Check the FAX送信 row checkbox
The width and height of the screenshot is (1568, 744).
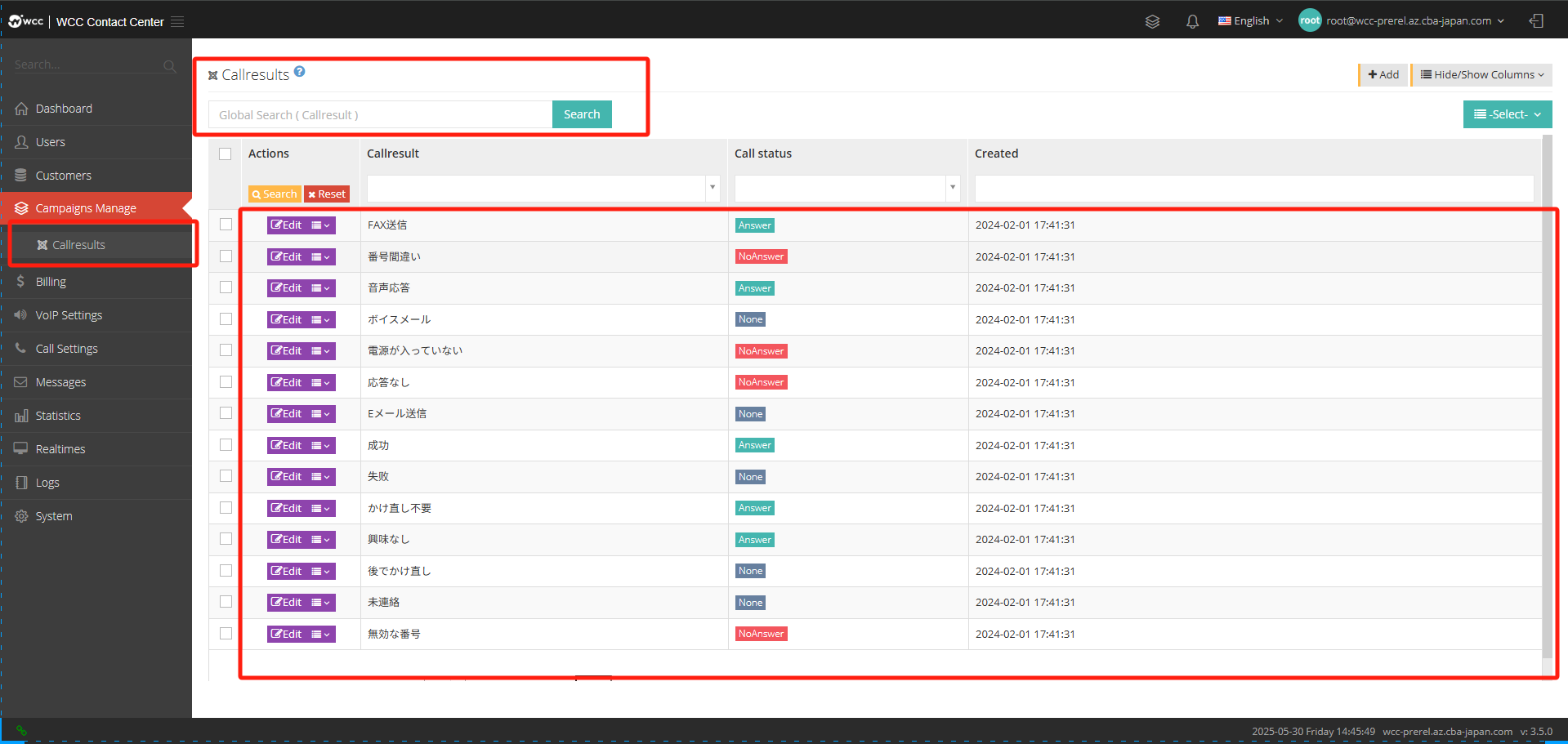point(226,225)
